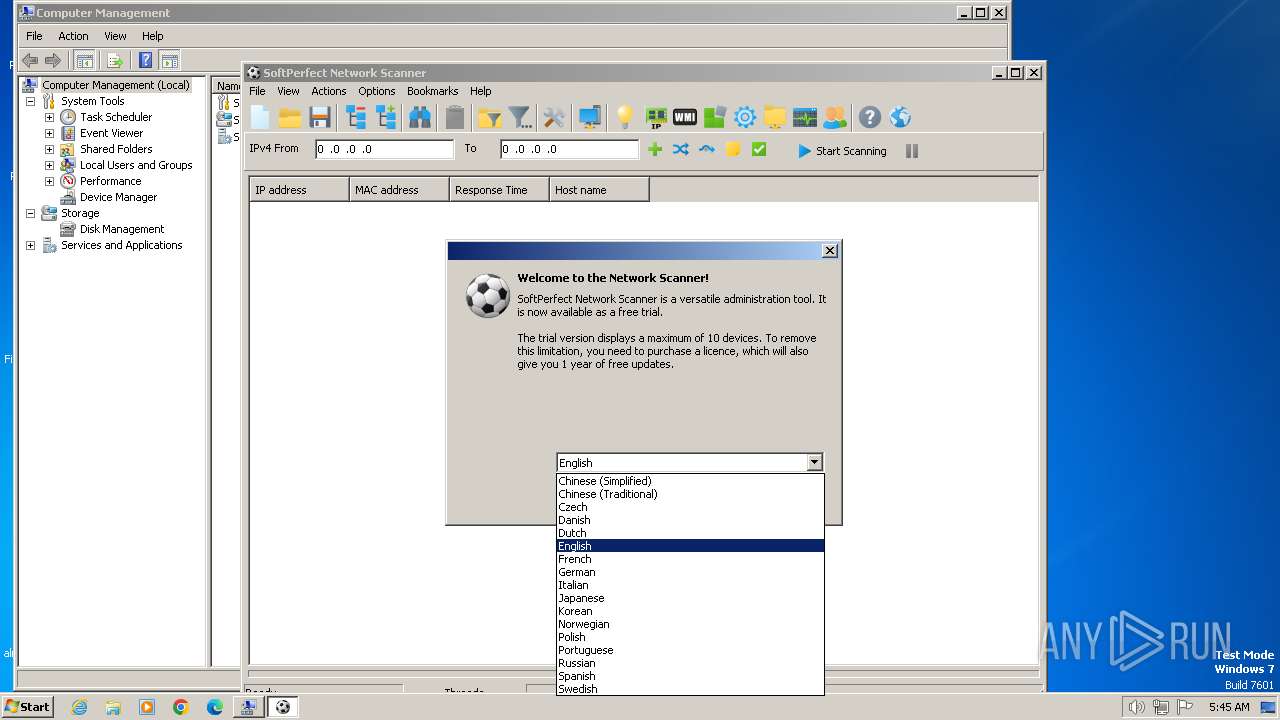Expand Task Scheduler tree node
Screen dimensions: 1280x720
point(49,117)
